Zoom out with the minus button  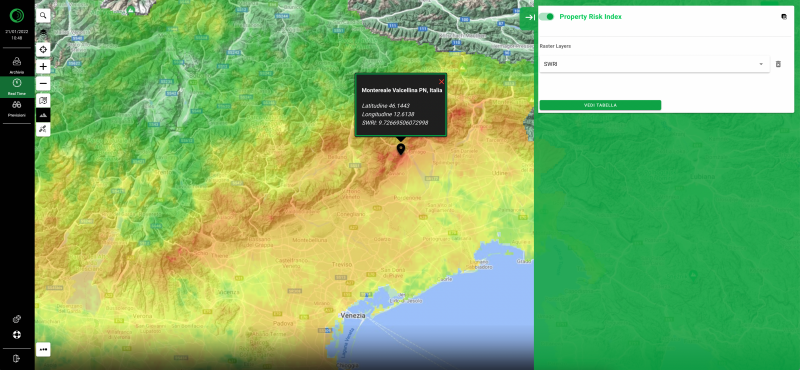(x=43, y=83)
